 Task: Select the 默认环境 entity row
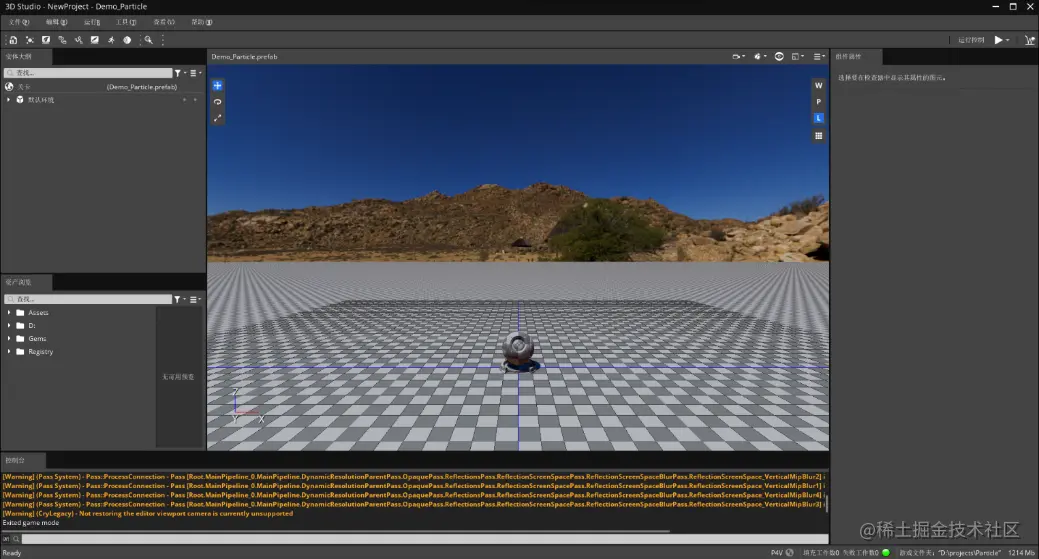[103, 99]
